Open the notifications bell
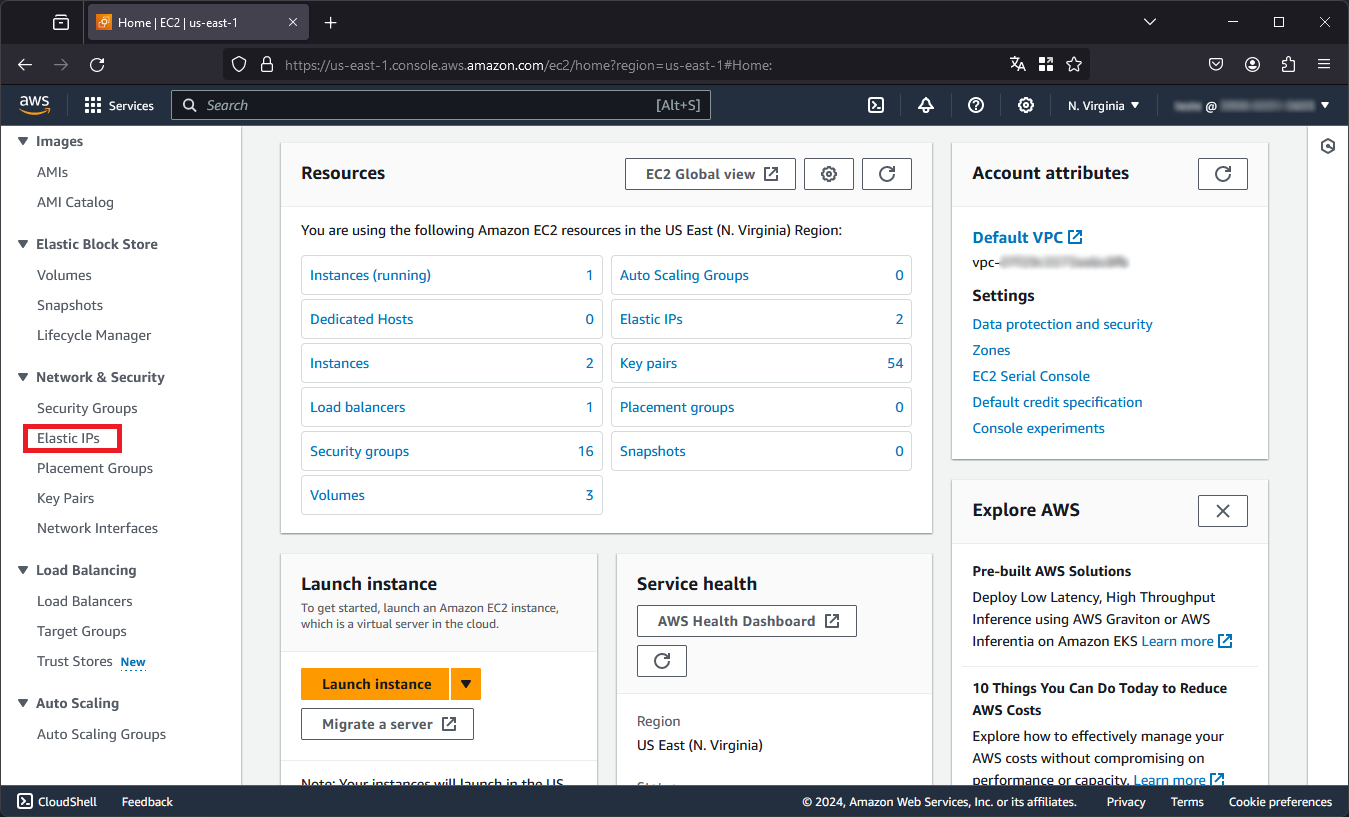 click(x=926, y=105)
